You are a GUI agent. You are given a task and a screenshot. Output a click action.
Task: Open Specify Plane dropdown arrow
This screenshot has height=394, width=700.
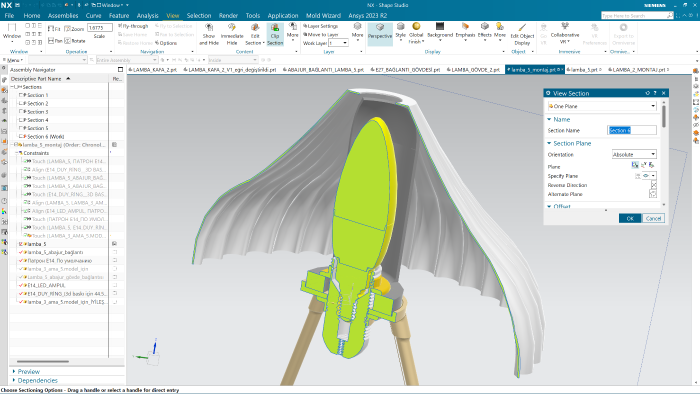click(x=653, y=176)
